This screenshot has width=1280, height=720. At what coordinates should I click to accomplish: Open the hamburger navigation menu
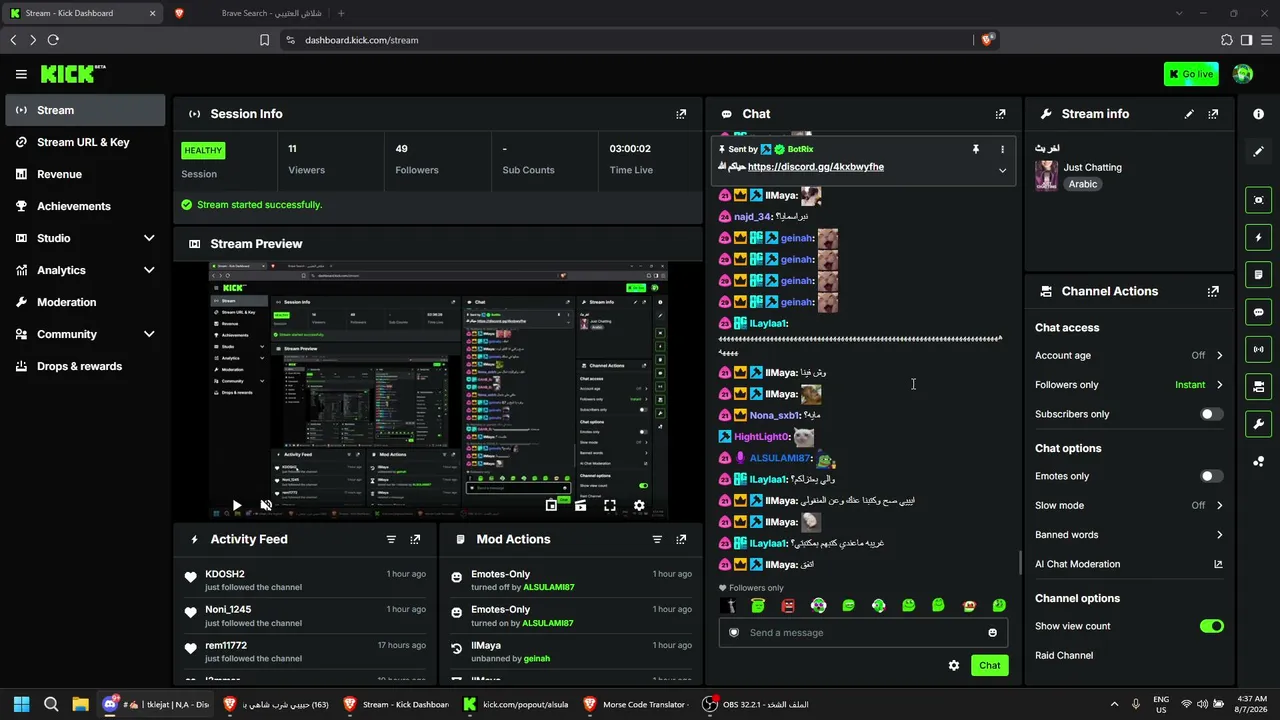click(21, 74)
